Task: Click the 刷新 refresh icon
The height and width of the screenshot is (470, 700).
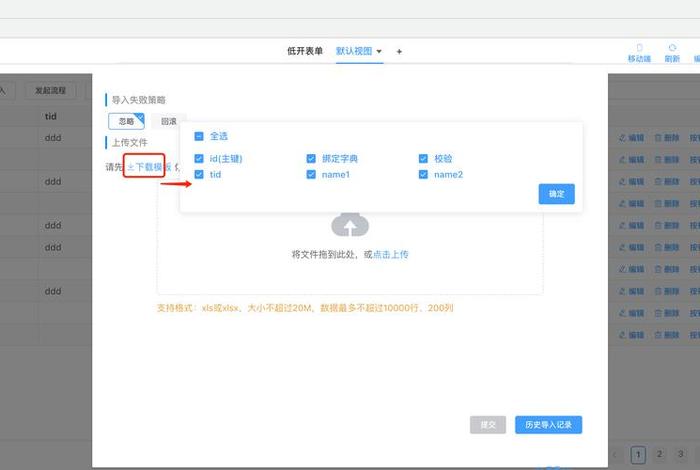Action: [x=672, y=47]
